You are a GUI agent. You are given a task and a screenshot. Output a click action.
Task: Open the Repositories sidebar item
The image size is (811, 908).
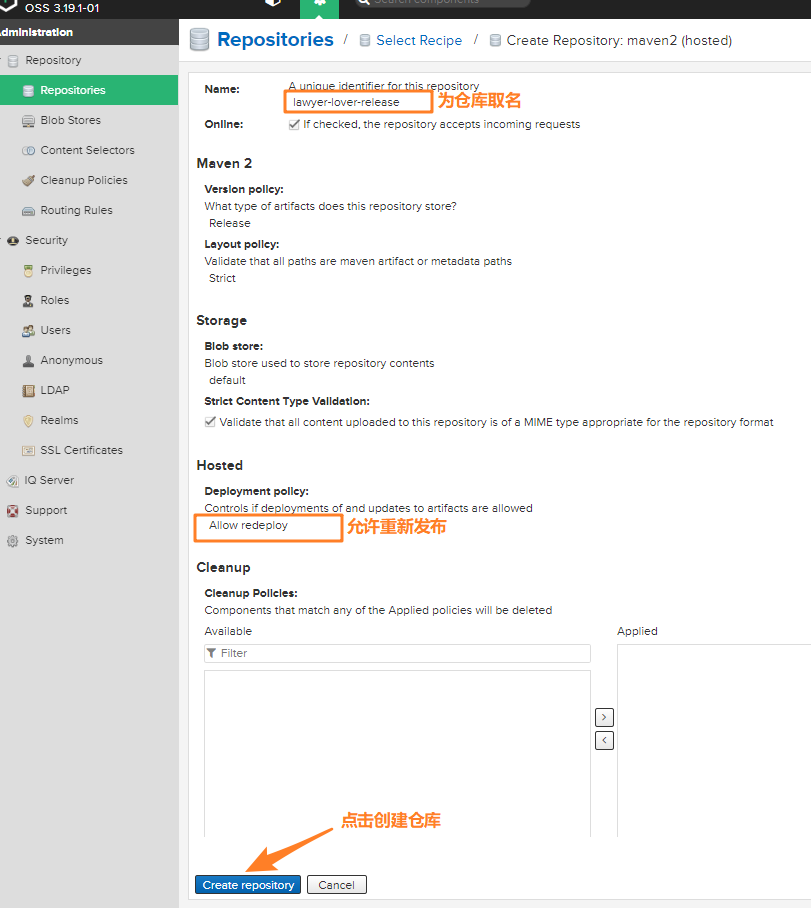pos(89,90)
